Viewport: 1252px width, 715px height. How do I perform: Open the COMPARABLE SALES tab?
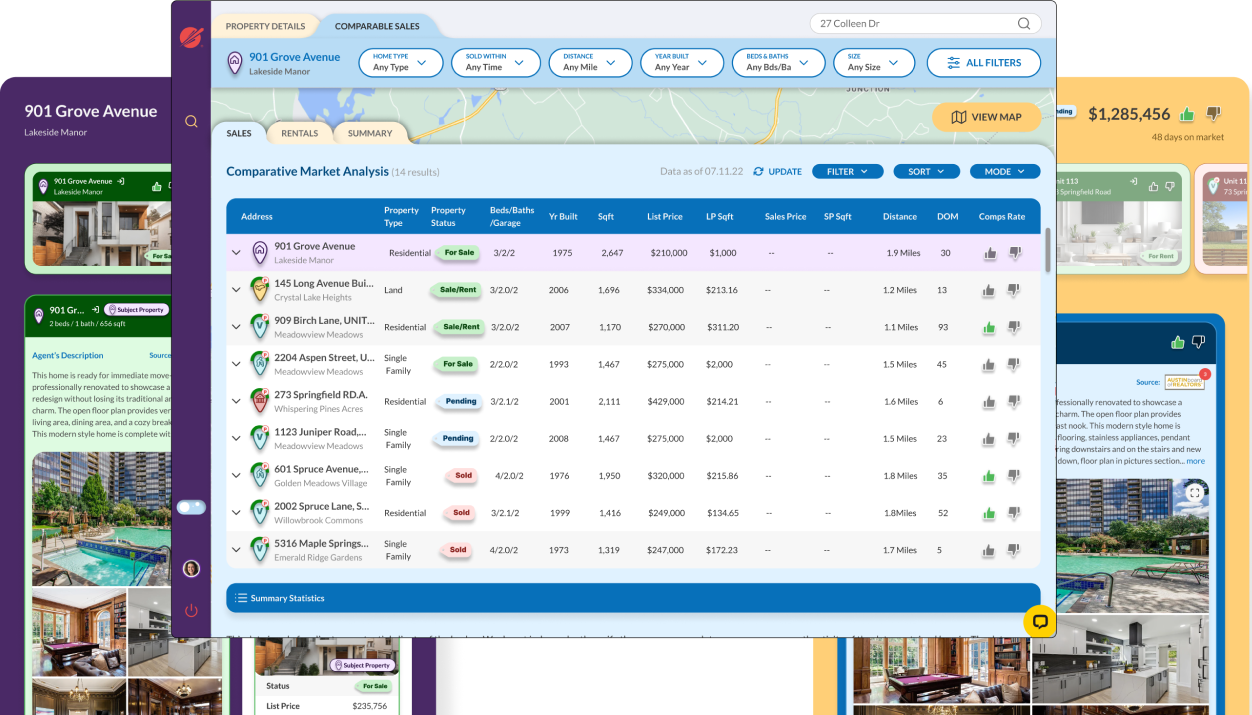(x=377, y=27)
